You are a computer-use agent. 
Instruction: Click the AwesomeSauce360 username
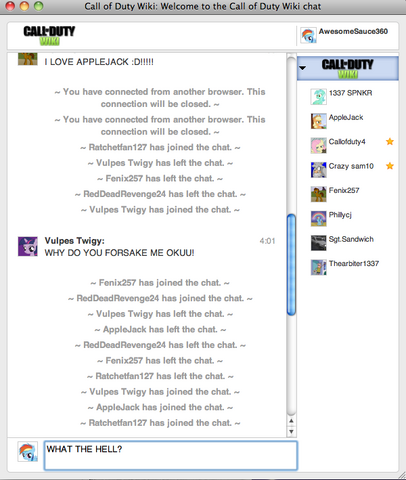353,31
